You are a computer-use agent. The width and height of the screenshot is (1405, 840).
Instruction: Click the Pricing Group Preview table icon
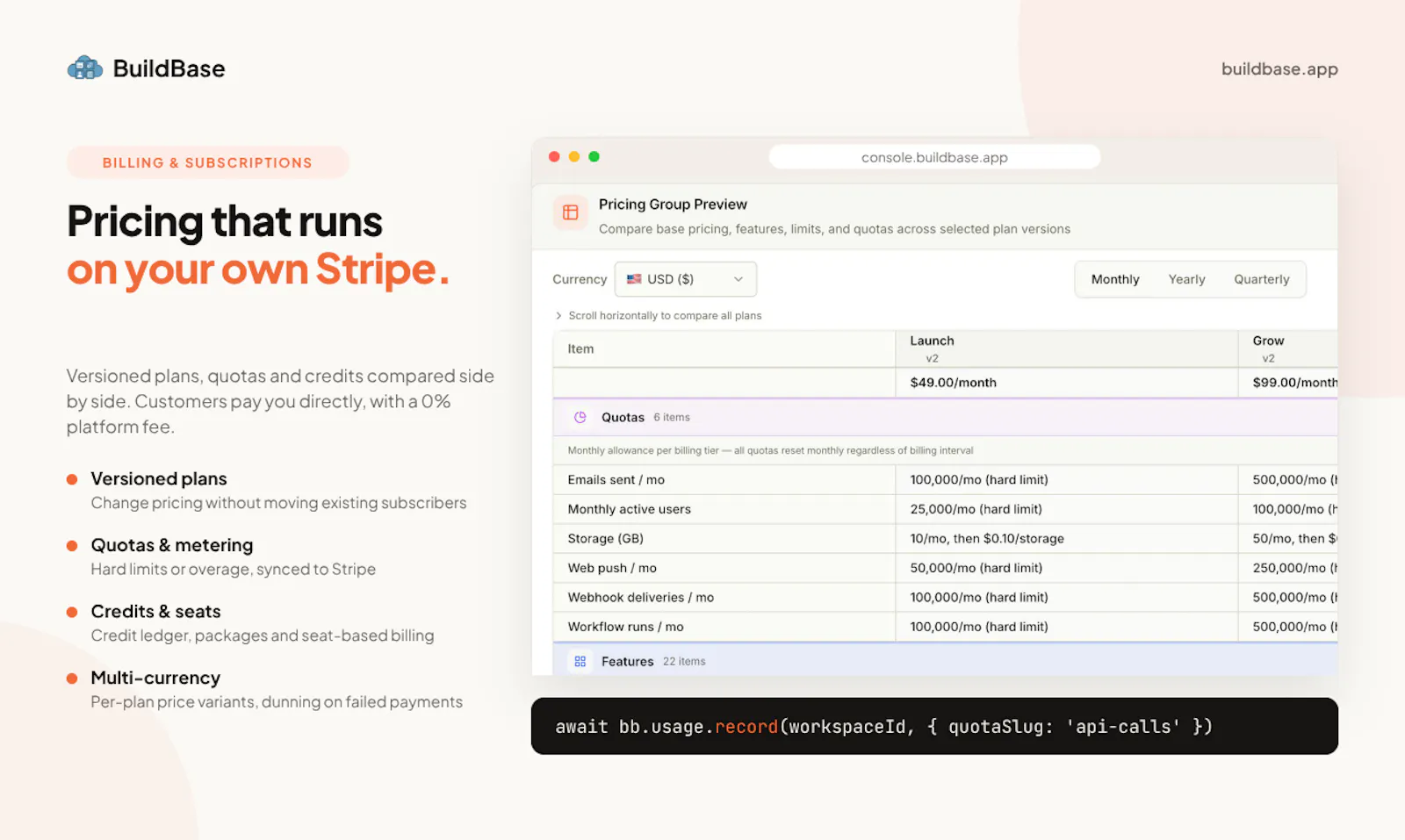(570, 212)
